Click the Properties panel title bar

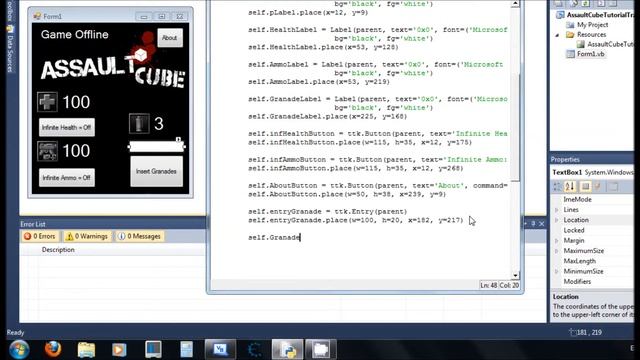(592, 160)
